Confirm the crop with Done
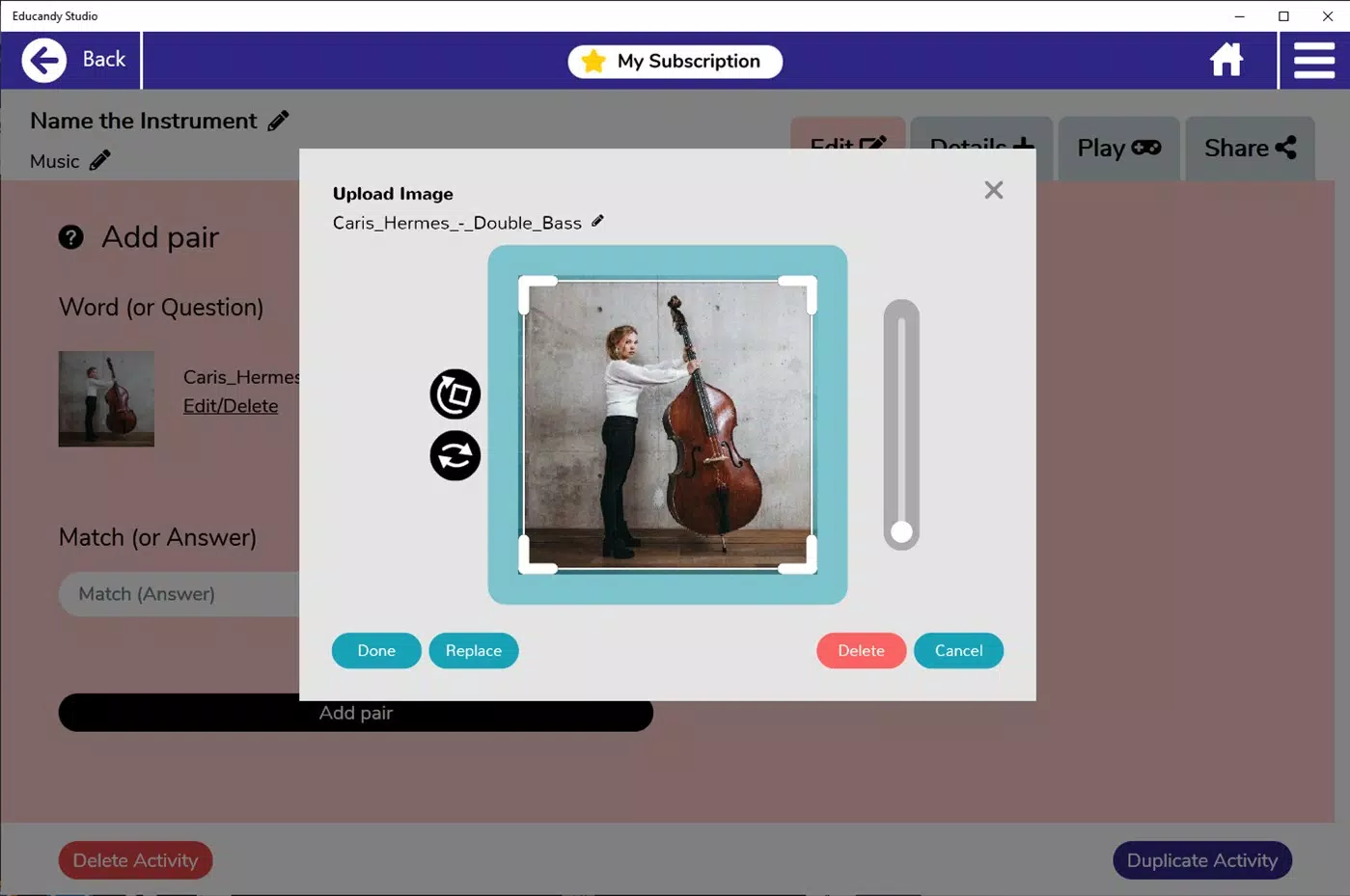The width and height of the screenshot is (1350, 896). (x=375, y=650)
